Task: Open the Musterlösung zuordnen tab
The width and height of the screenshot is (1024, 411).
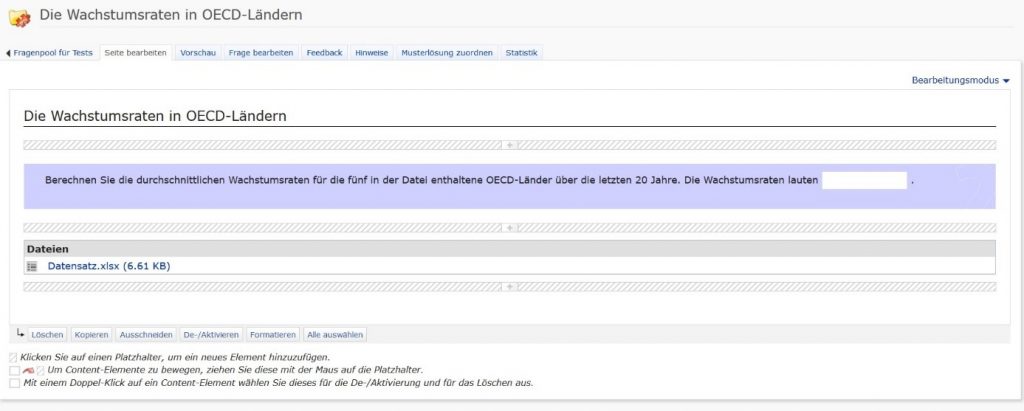Action: (447, 53)
